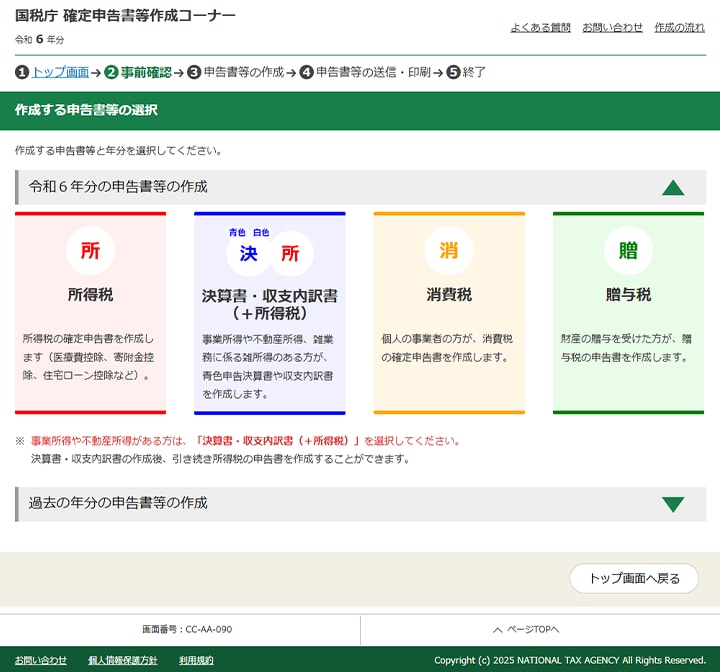Collapse the 令和6年分の申告書等の作成 section triangle
The width and height of the screenshot is (720, 672).
point(673,187)
